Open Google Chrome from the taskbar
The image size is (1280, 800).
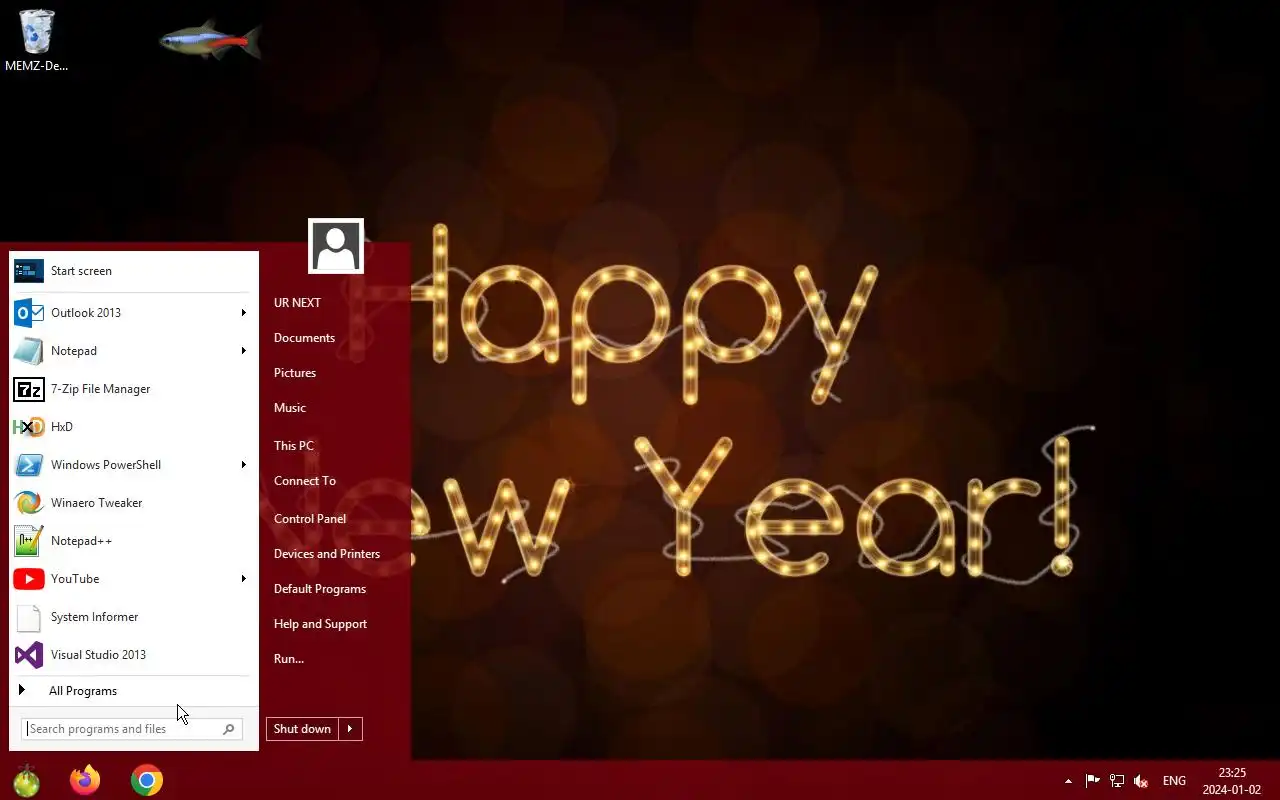click(147, 780)
